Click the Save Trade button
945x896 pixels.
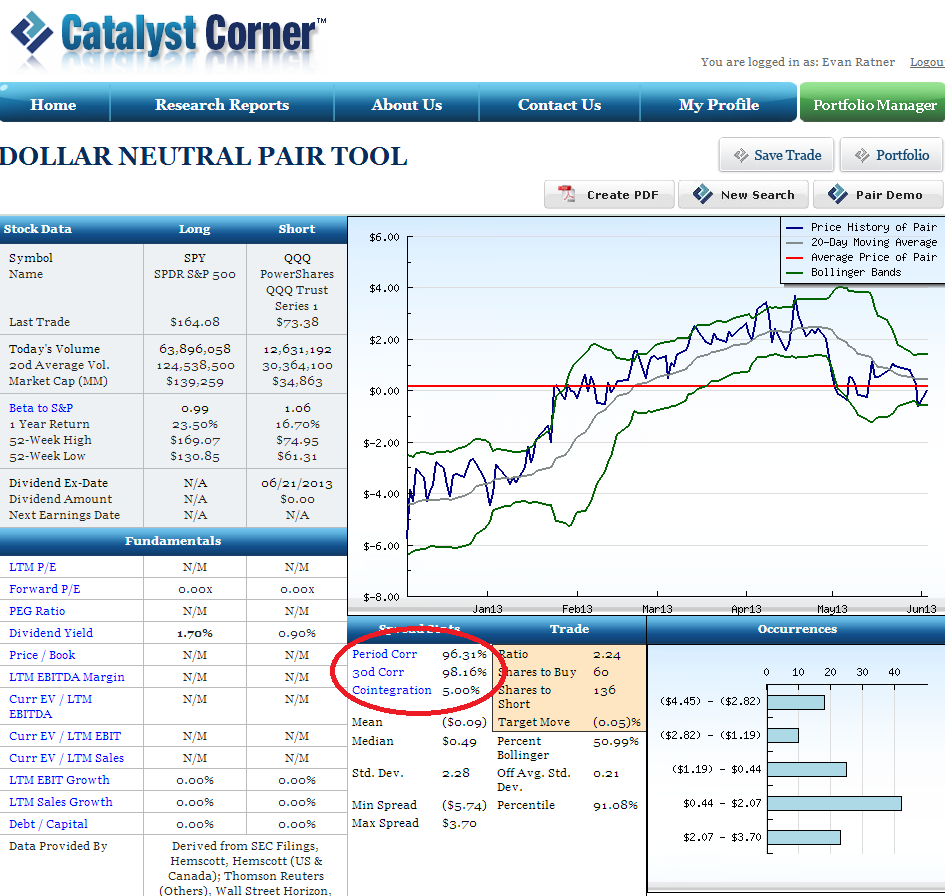(x=776, y=155)
